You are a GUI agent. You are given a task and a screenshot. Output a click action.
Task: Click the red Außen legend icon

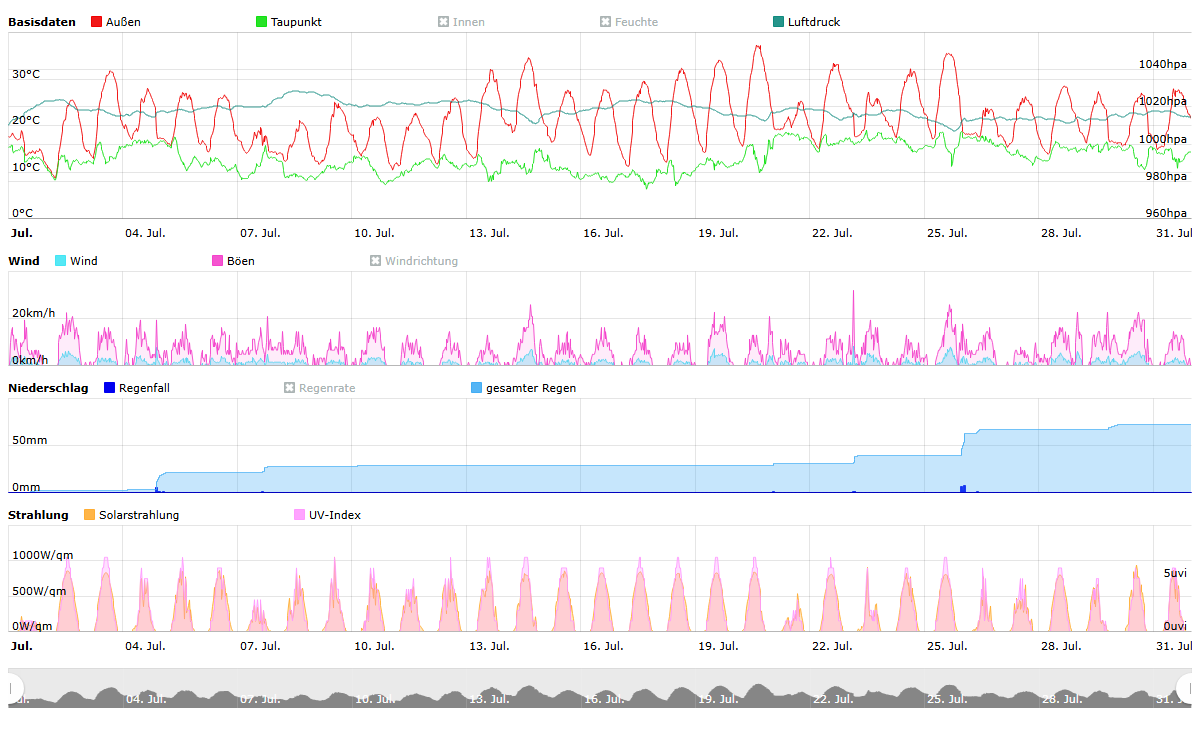[97, 22]
